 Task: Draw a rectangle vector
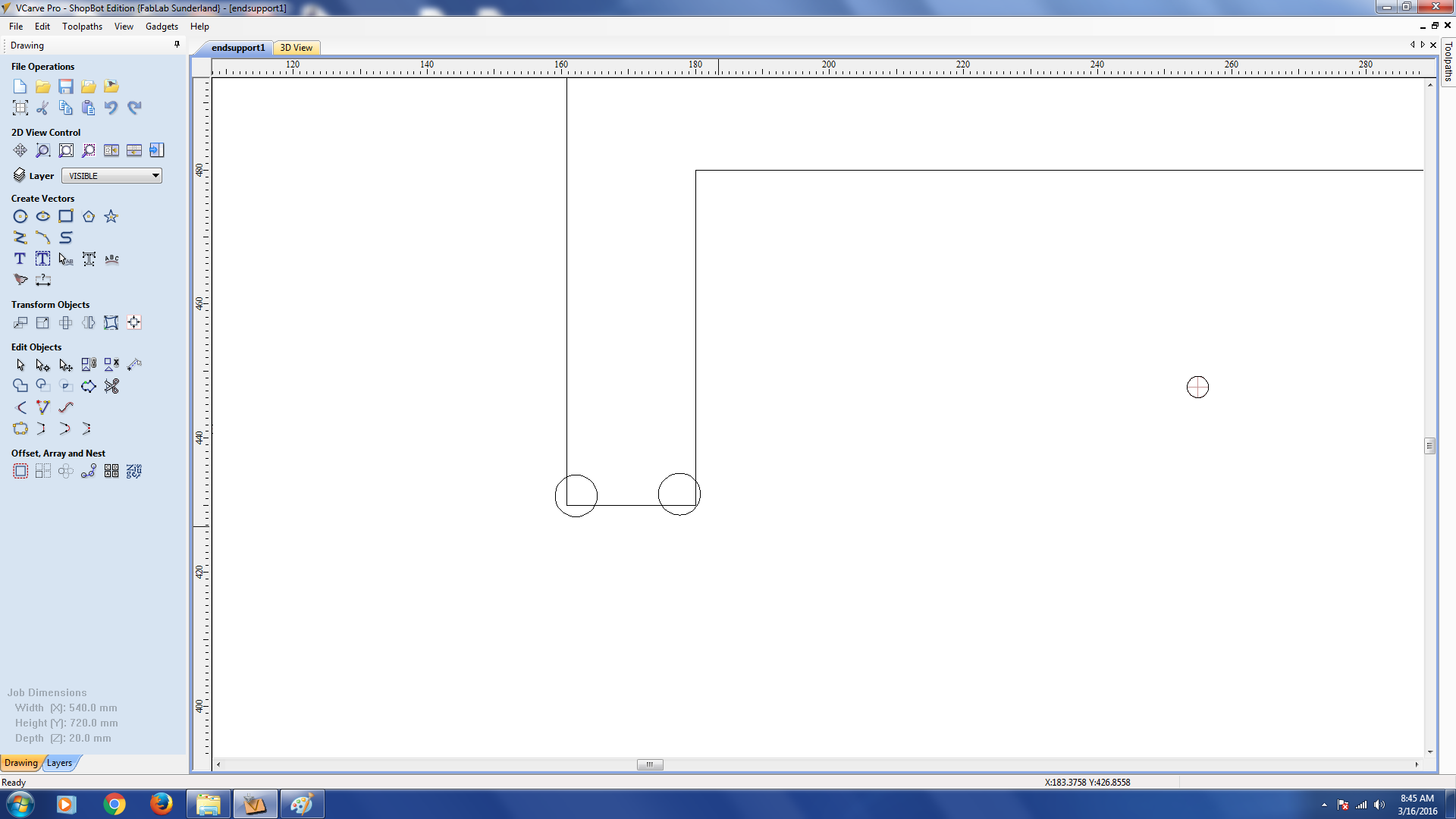(66, 217)
